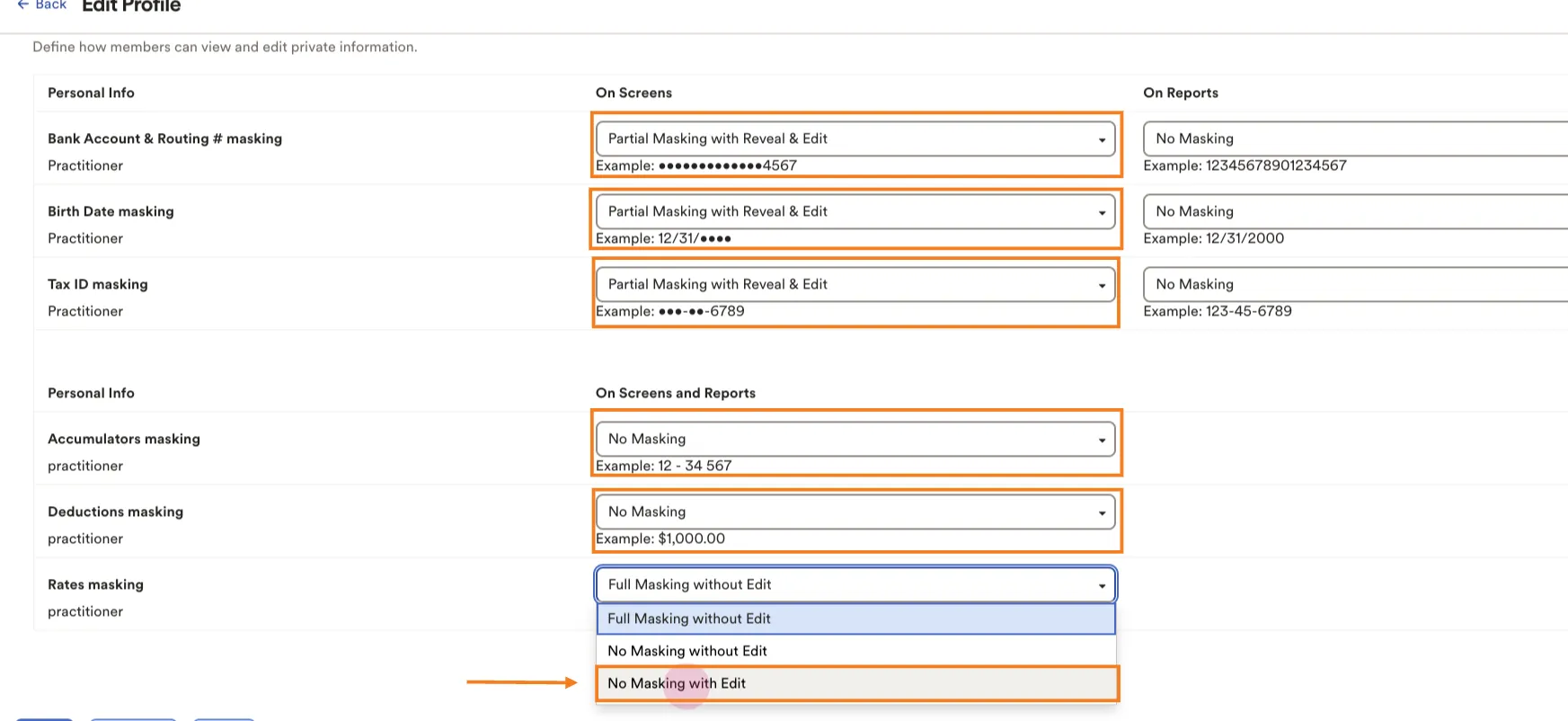This screenshot has height=721, width=1568.
Task: Click the 'Example: 12 - 34 567' text
Action: tap(664, 466)
